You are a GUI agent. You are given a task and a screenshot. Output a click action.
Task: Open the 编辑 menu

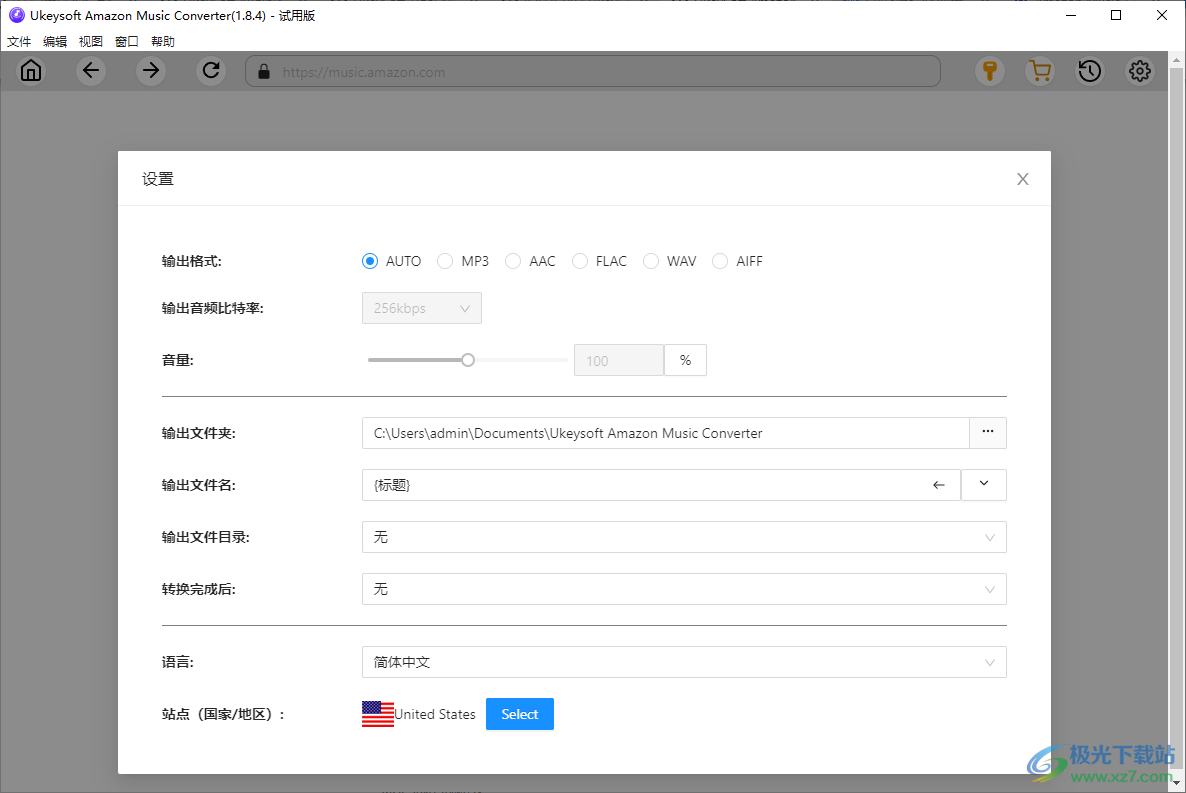[x=54, y=42]
